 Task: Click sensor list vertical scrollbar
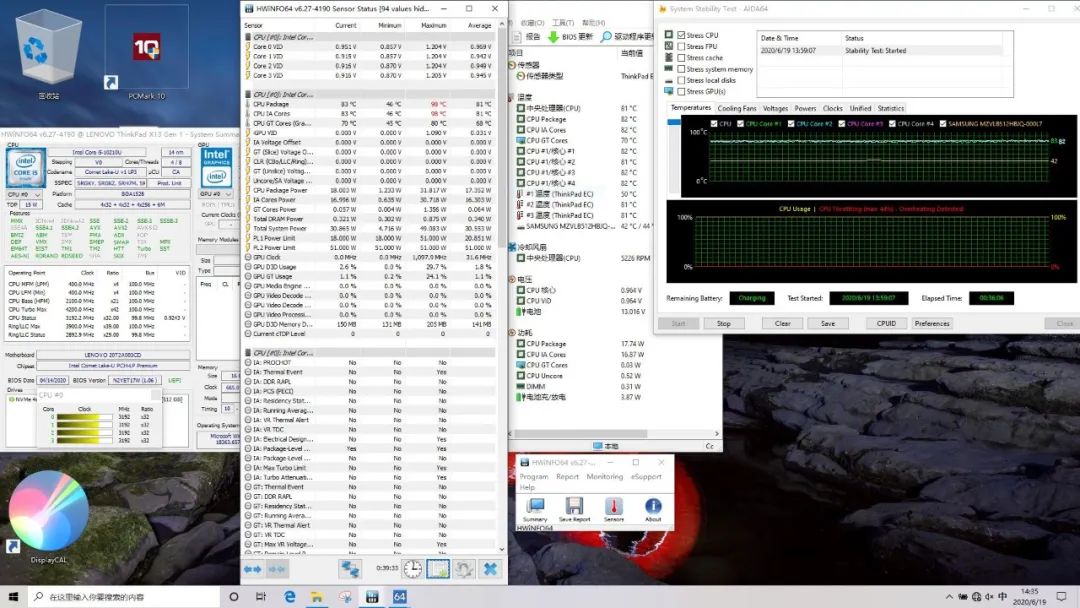501,289
